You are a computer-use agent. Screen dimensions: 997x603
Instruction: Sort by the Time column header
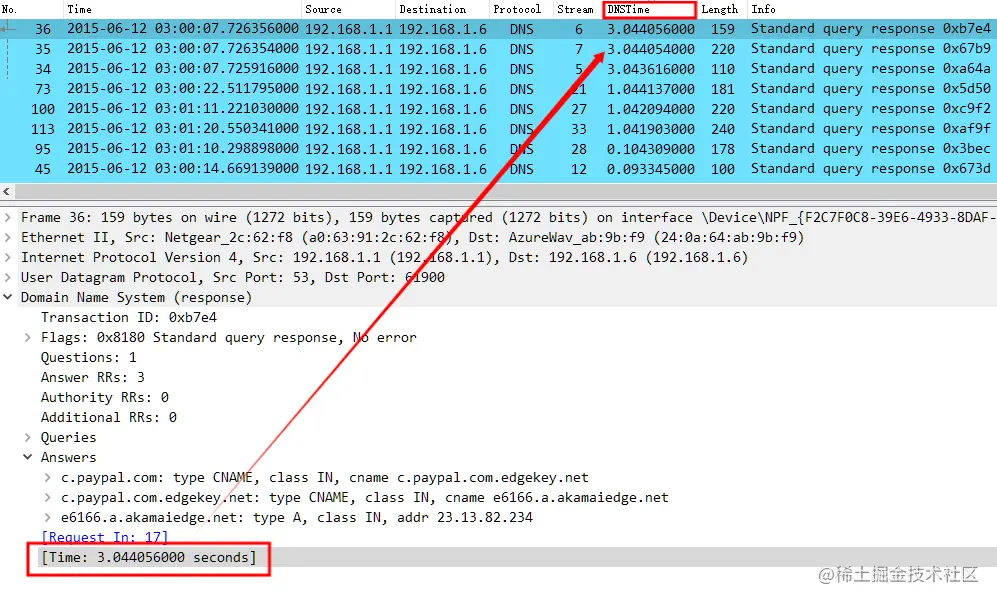[79, 10]
